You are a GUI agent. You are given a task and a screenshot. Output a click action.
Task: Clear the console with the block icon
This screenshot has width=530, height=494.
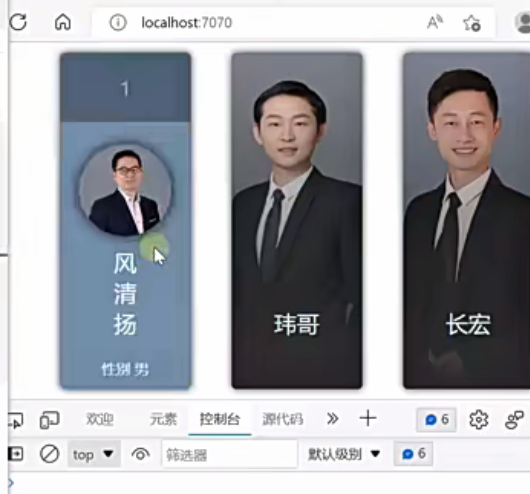pos(49,454)
